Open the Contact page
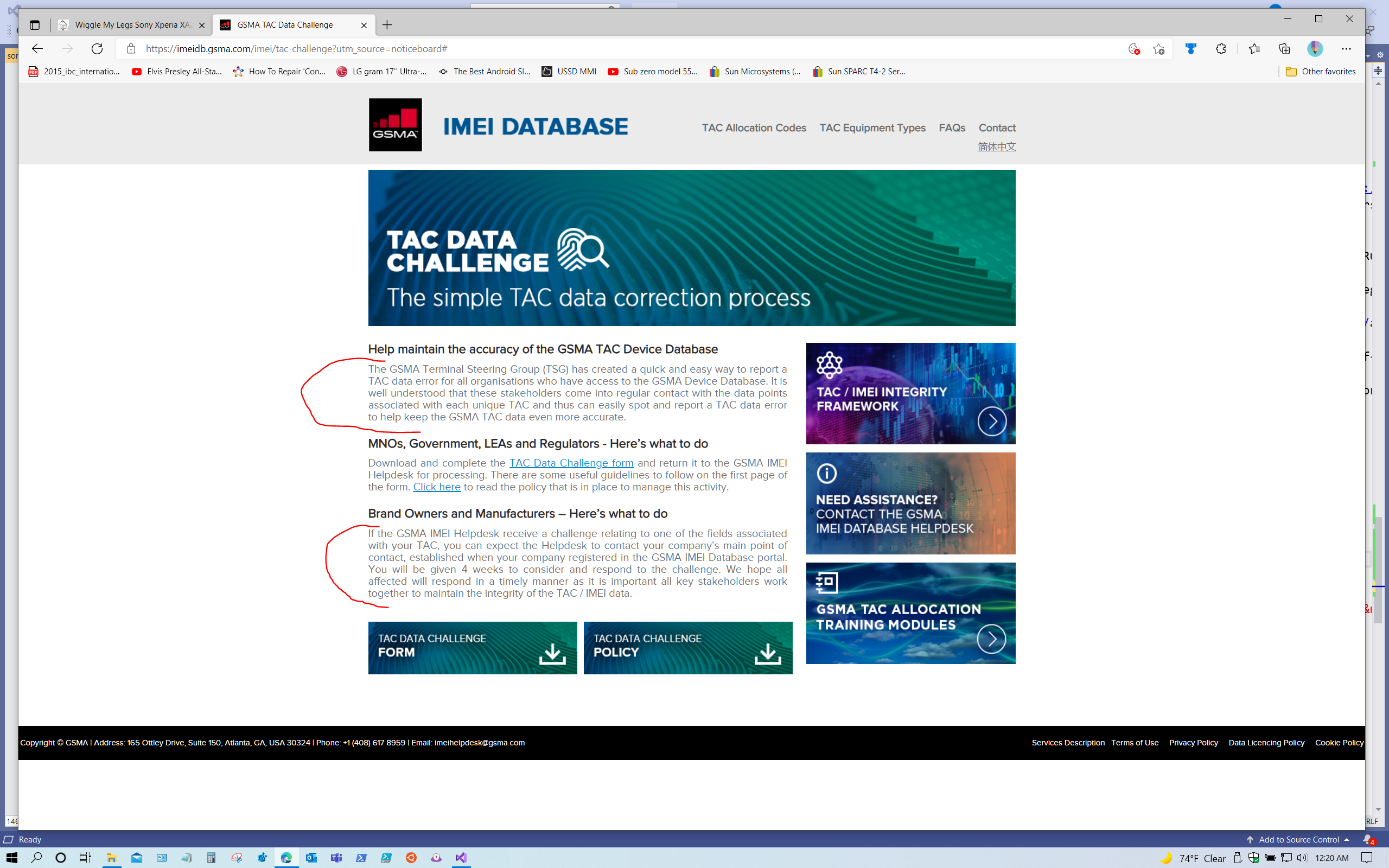This screenshot has height=868, width=1389. coord(996,128)
